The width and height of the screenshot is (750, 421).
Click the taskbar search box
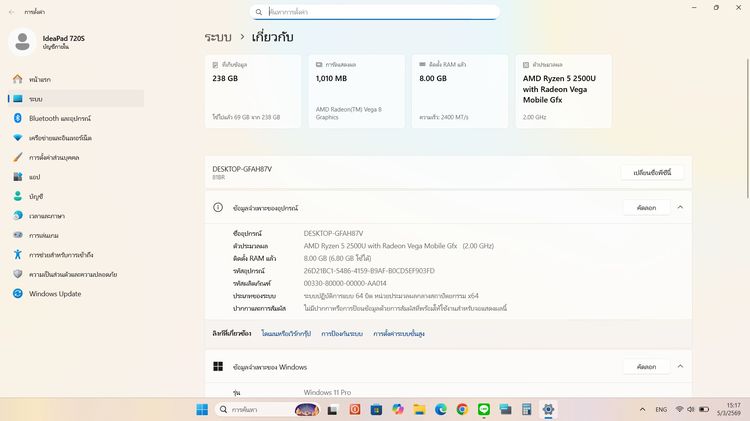267,410
